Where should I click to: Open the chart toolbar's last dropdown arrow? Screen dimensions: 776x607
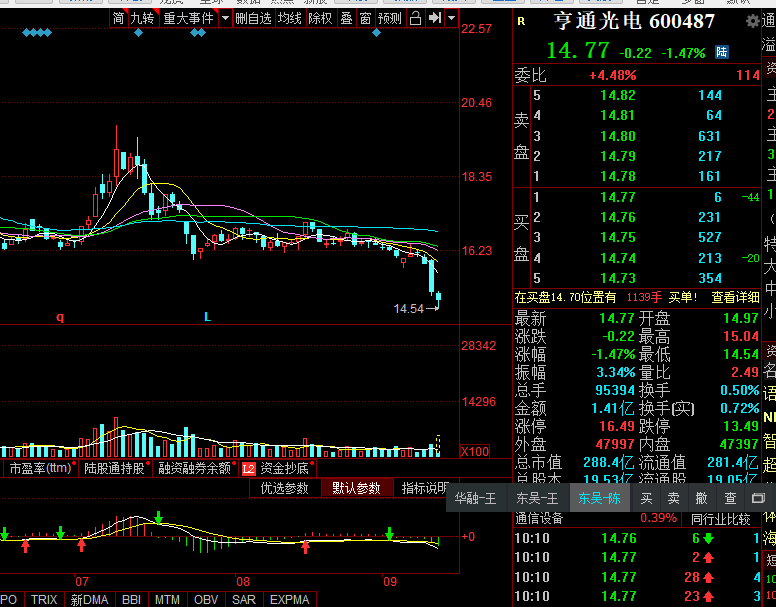tap(451, 19)
